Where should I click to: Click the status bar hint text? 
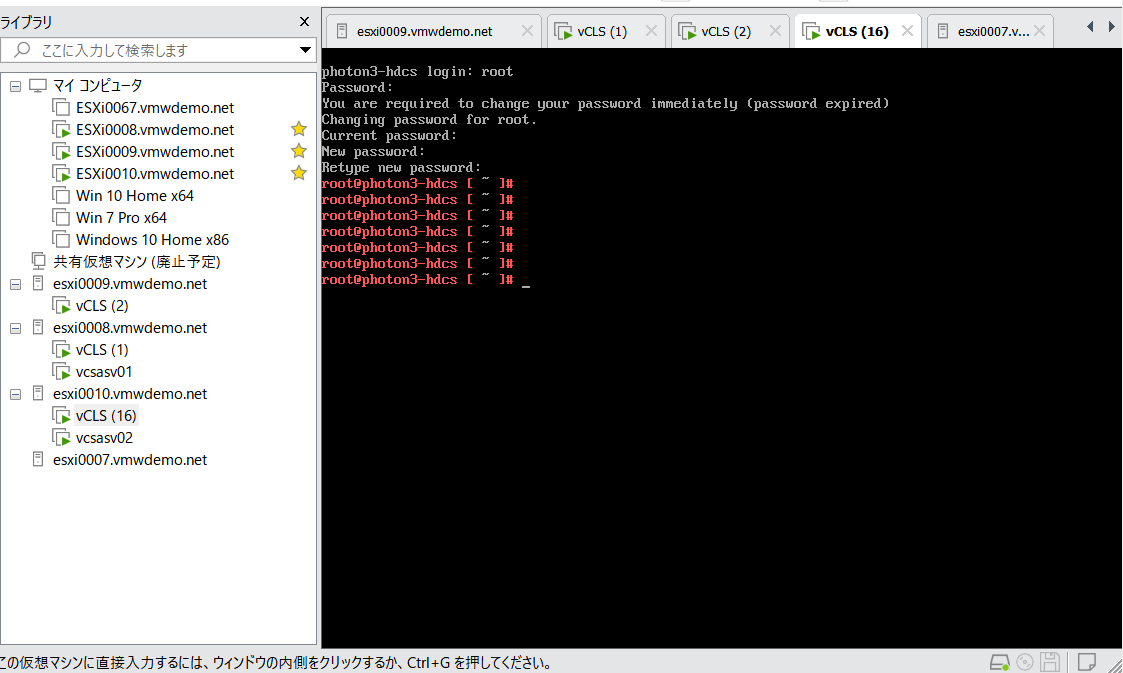(276, 663)
